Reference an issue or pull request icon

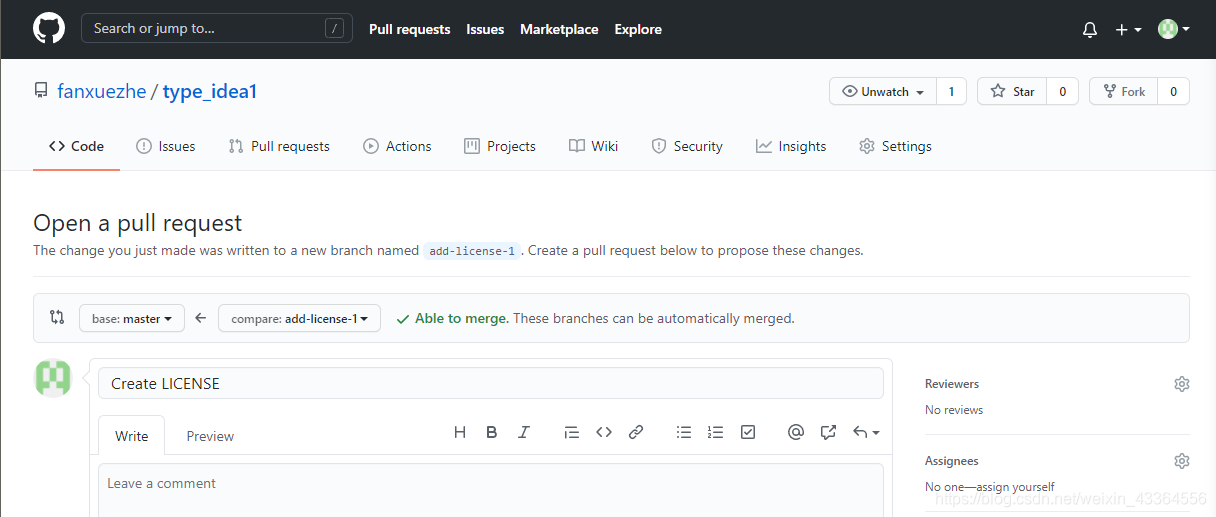(x=828, y=432)
